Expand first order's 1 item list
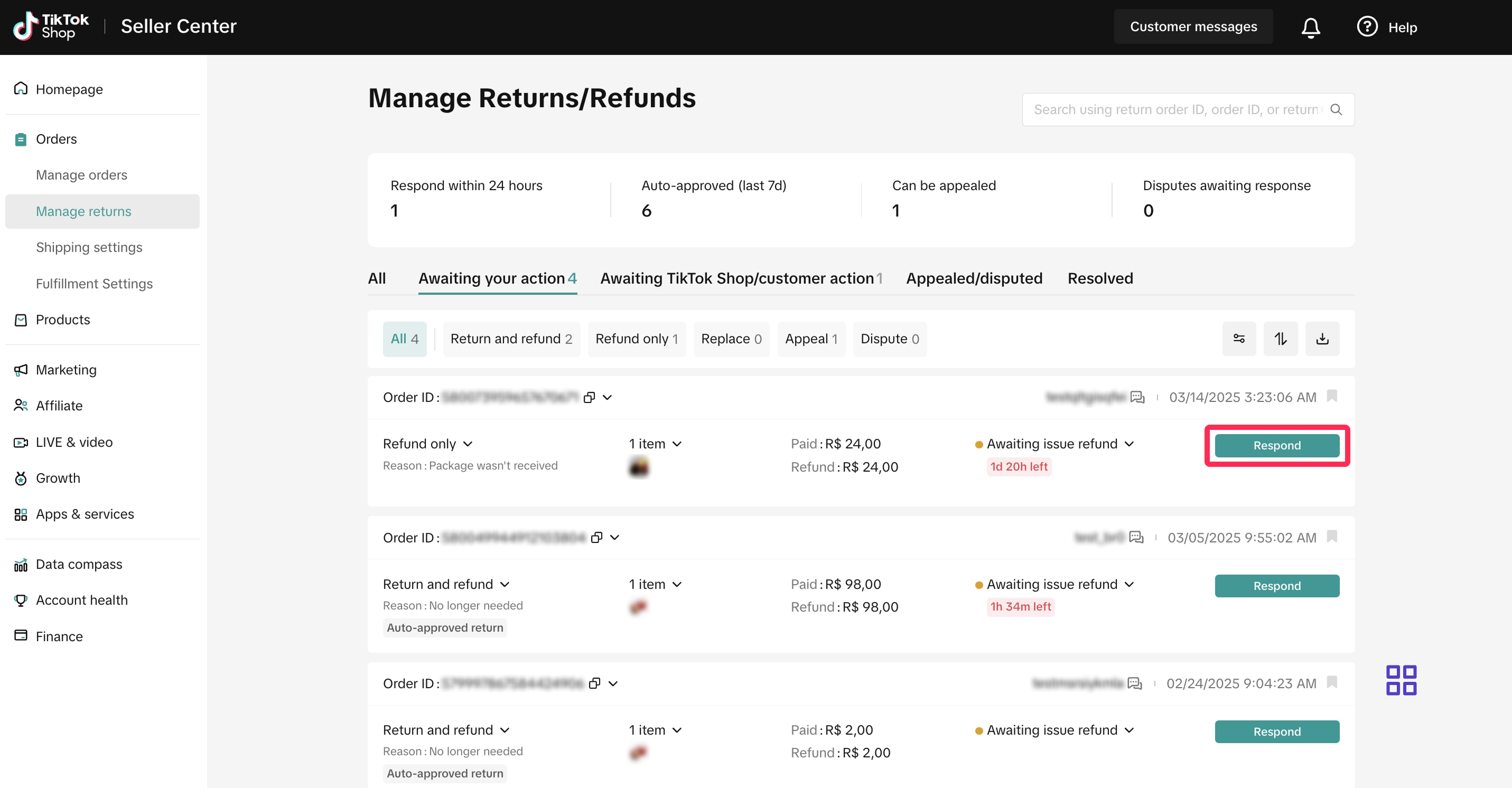Viewport: 1512px width, 788px height. [x=677, y=444]
